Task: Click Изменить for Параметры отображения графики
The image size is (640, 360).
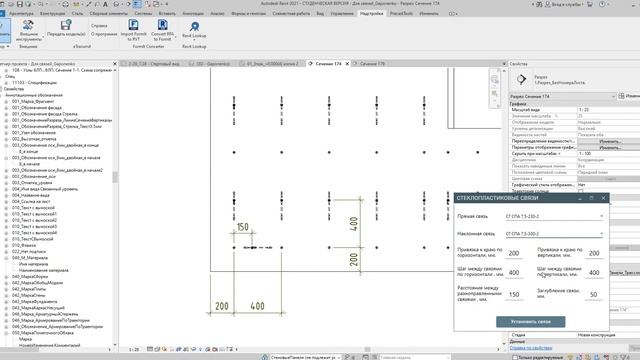Action: 609,147
